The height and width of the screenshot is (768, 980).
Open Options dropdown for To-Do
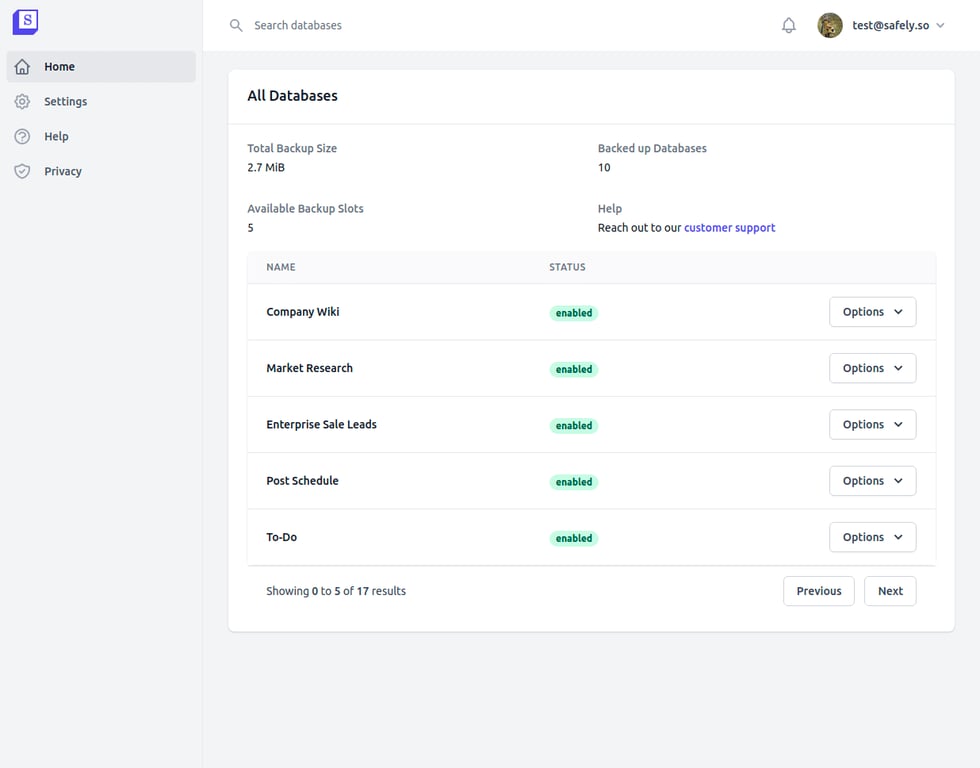[872, 537]
